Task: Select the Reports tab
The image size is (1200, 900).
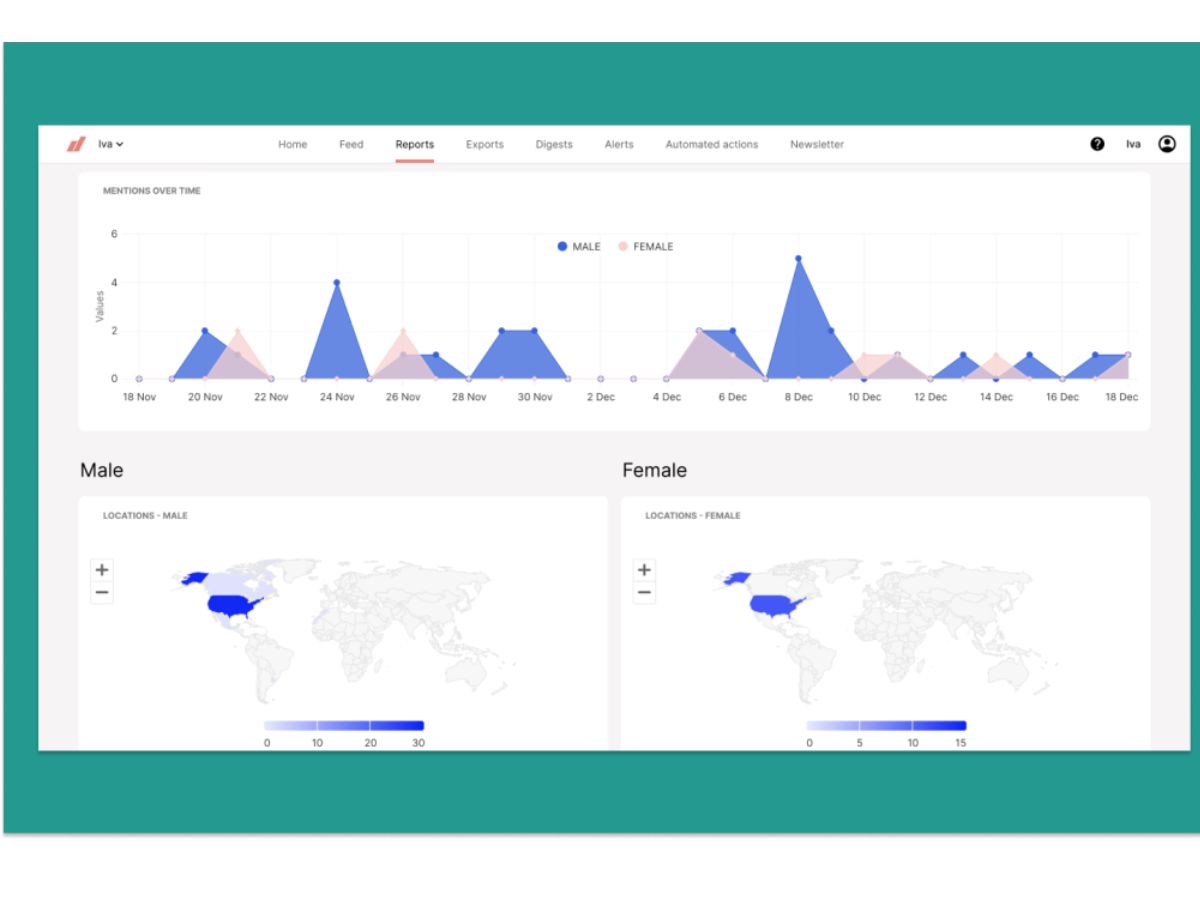Action: [x=415, y=144]
